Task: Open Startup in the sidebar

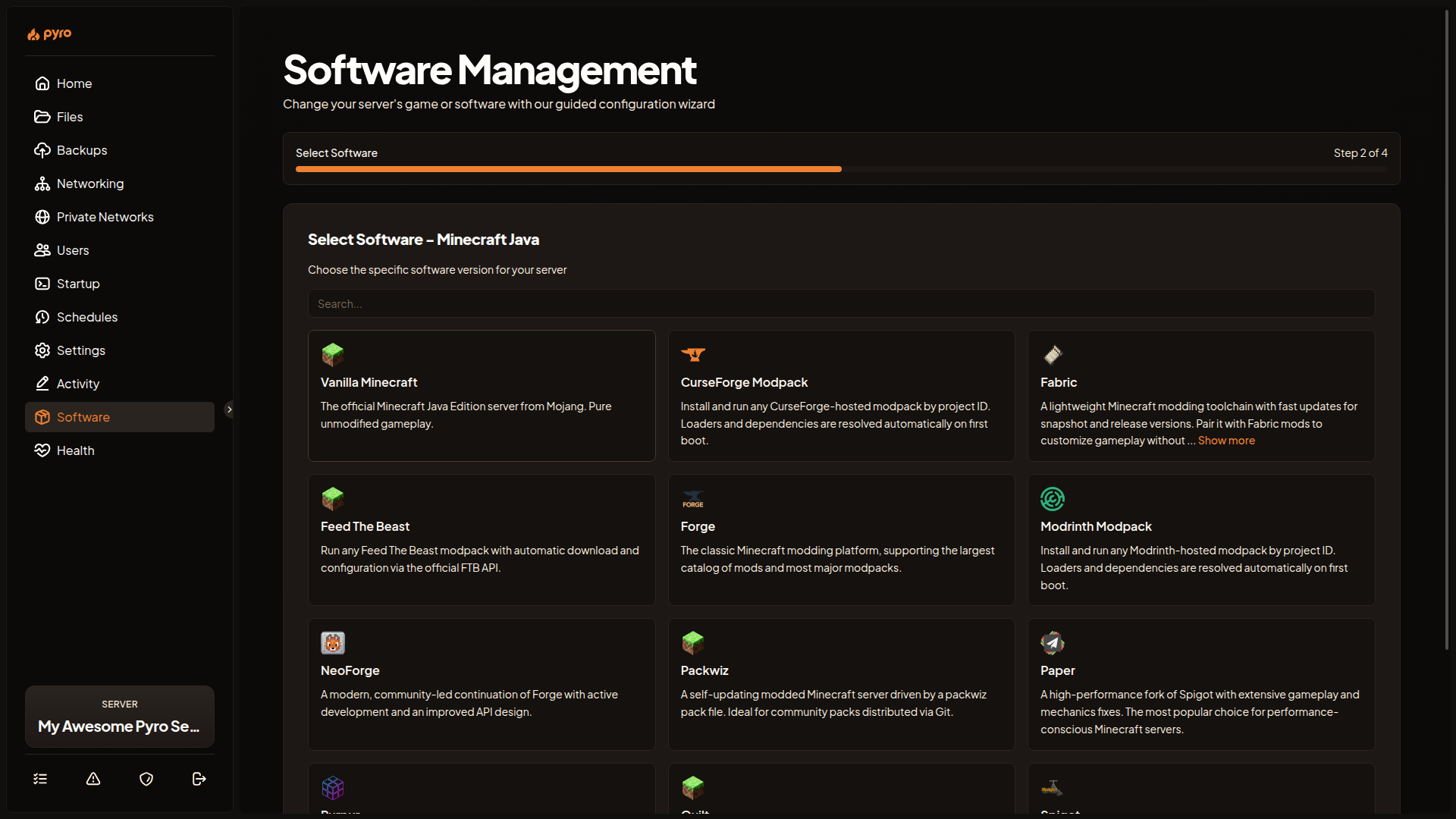Action: [x=120, y=284]
